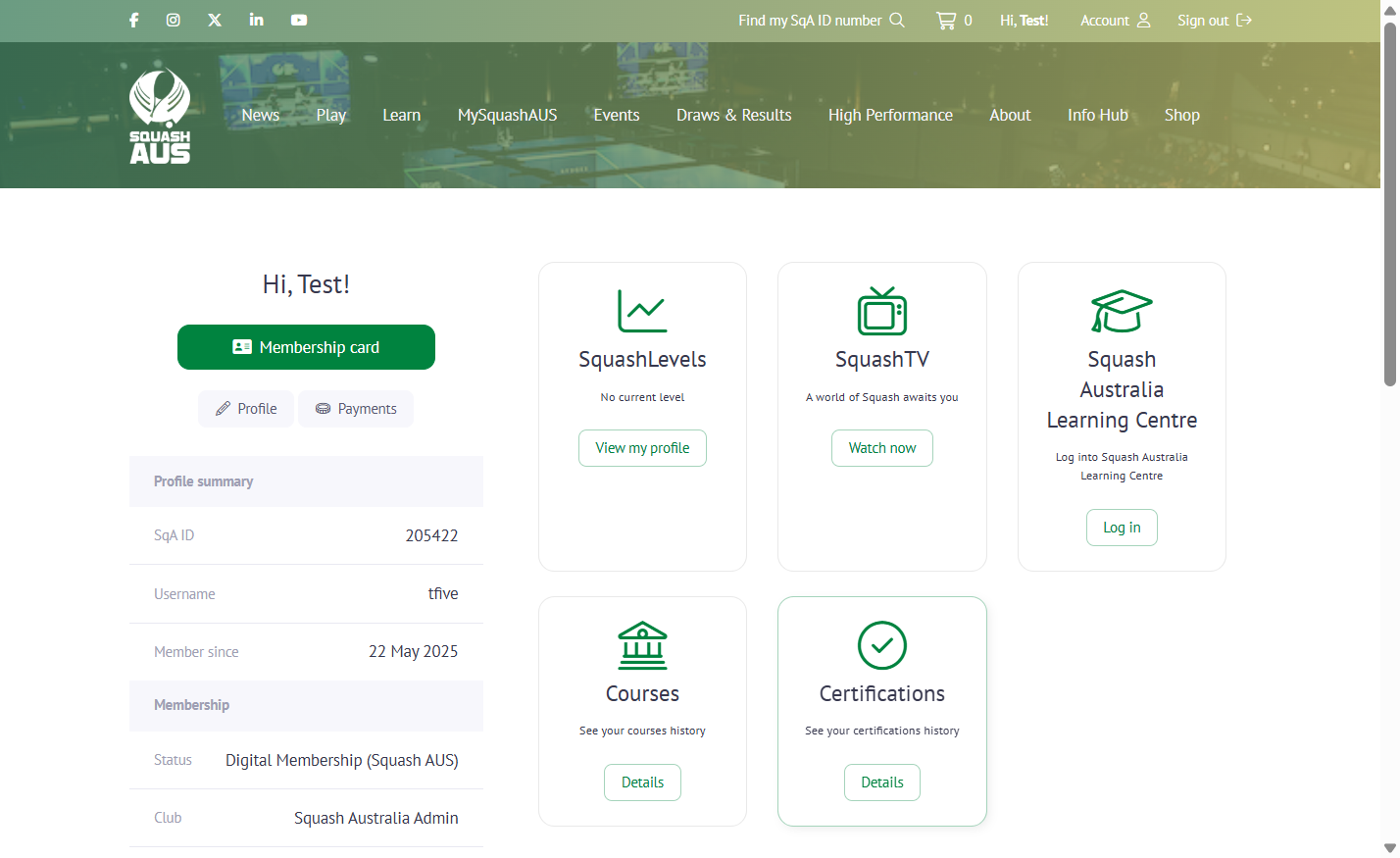Open Details for Courses
This screenshot has height=858, width=1400.
[642, 782]
